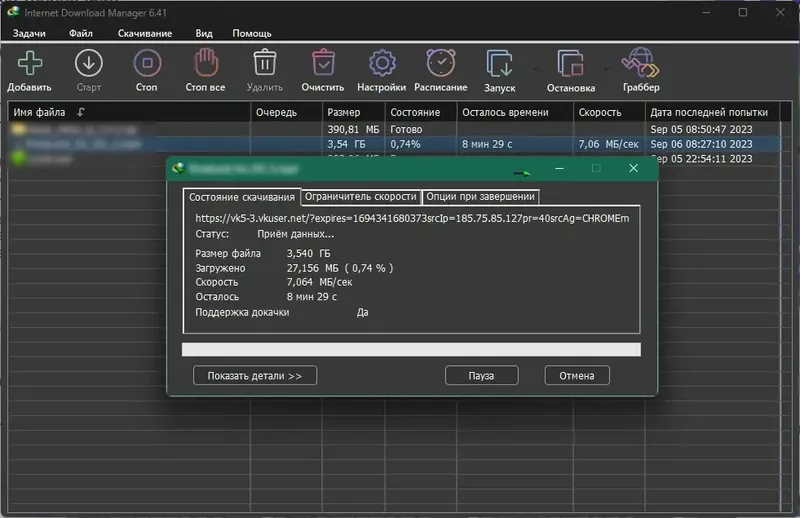Click the Очистить clipboard icon

tap(323, 62)
